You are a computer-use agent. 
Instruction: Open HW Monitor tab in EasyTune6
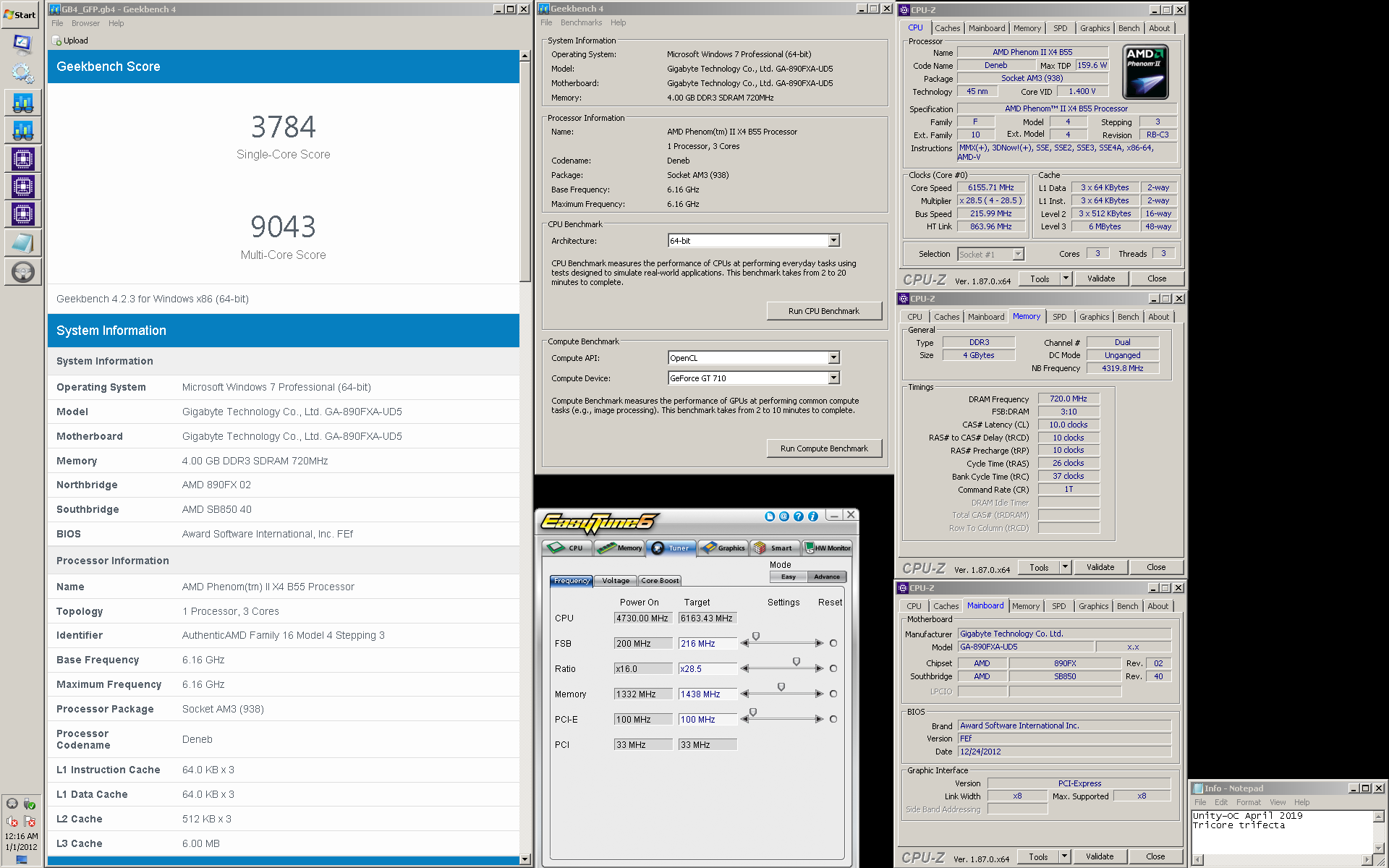(x=828, y=548)
